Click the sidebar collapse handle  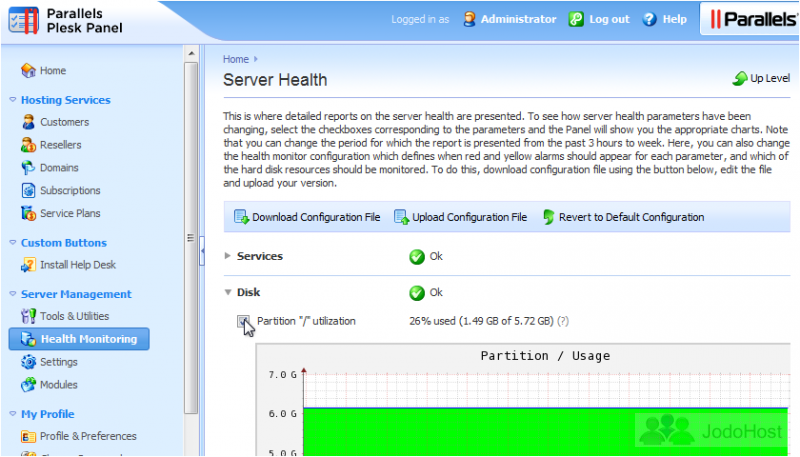pyautogui.click(x=202, y=251)
